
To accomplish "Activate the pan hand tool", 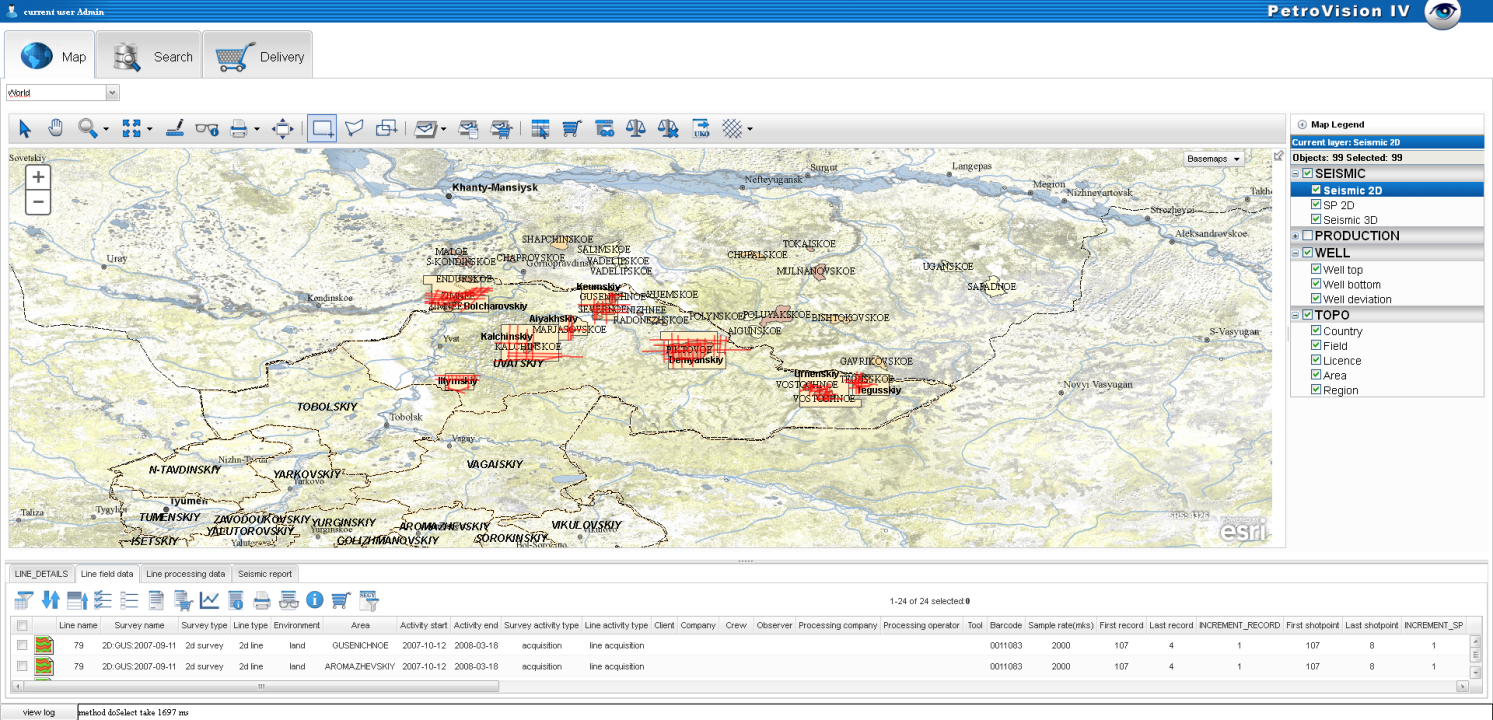I will (x=56, y=128).
